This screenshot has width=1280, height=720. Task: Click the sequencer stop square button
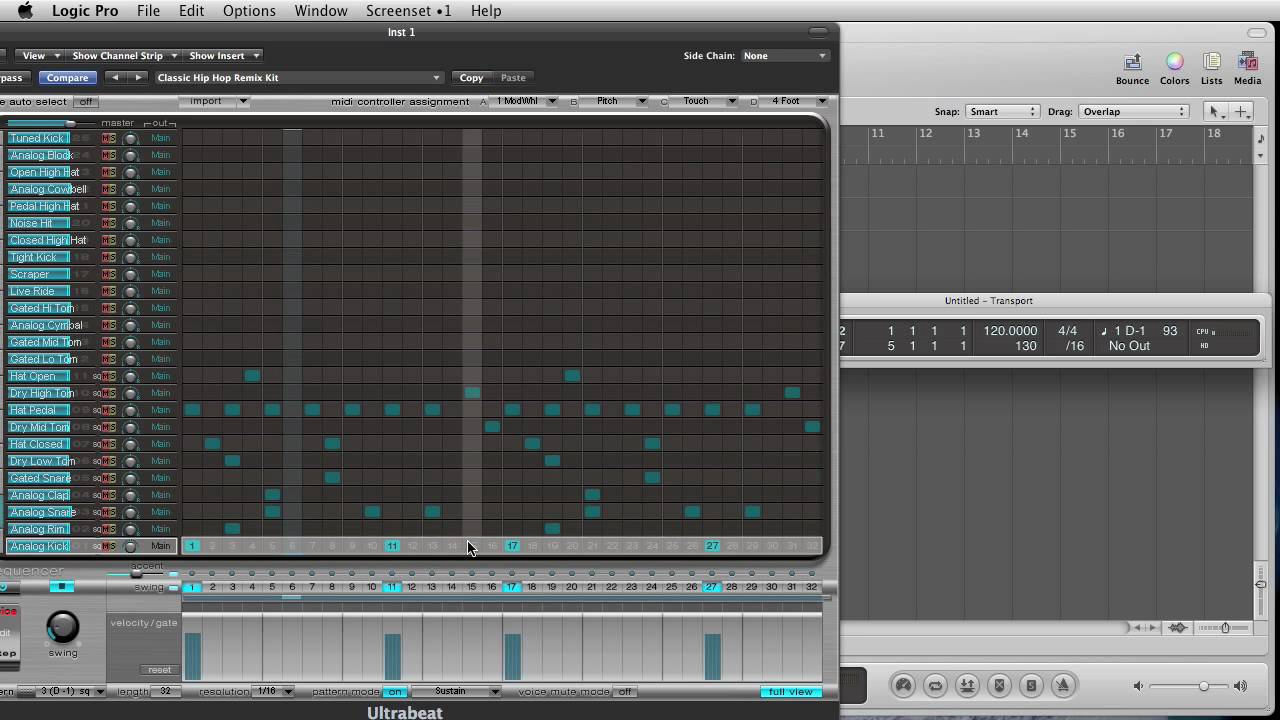61,587
